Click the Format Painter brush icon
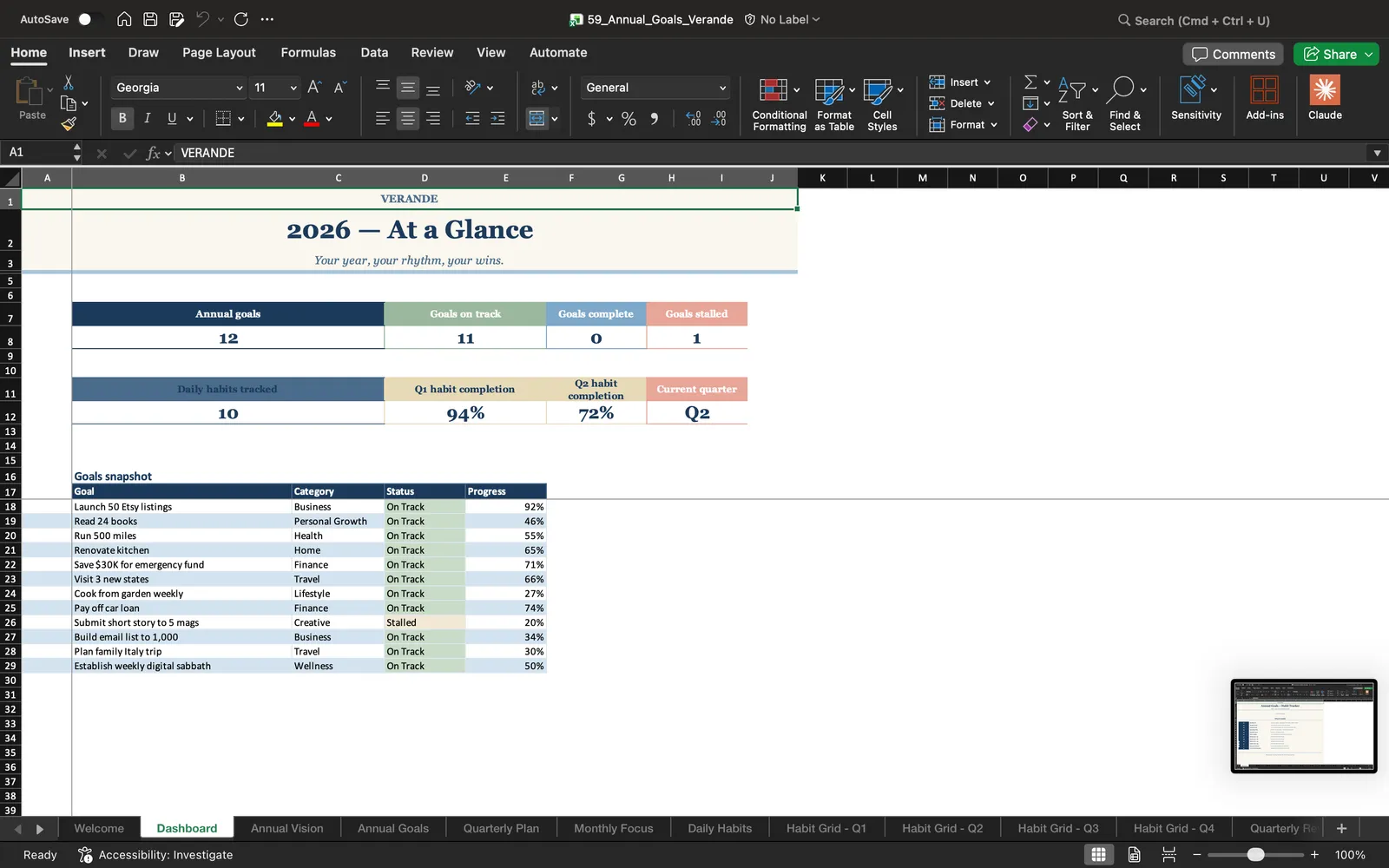This screenshot has height=868, width=1389. [x=69, y=124]
